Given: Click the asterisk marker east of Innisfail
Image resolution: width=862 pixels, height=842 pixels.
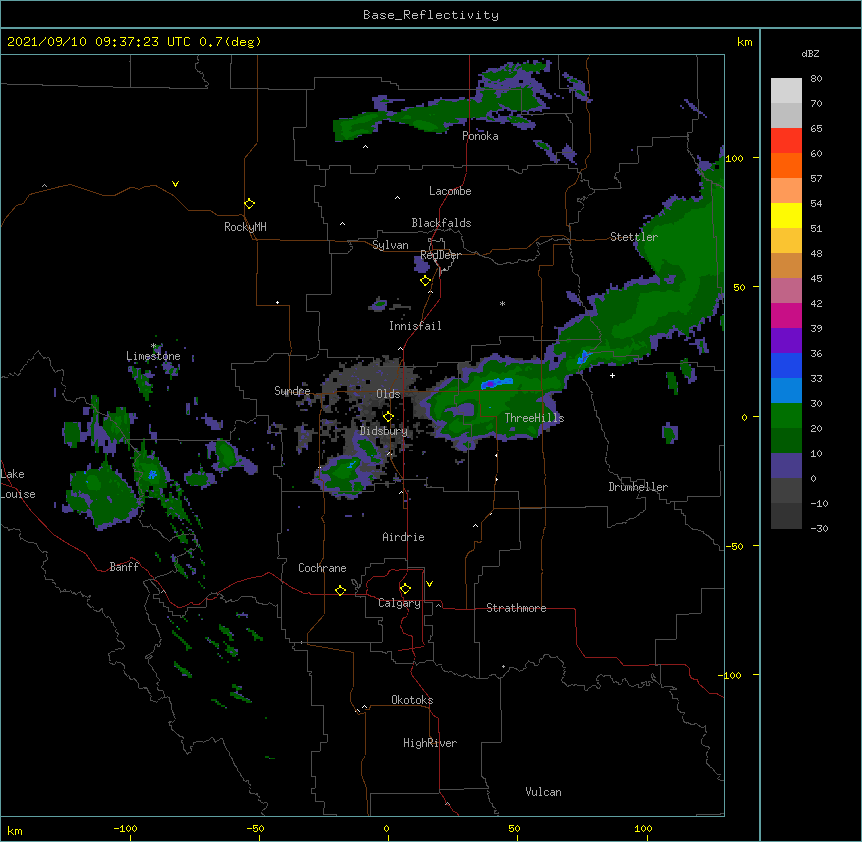Looking at the screenshot, I should pos(502,303).
